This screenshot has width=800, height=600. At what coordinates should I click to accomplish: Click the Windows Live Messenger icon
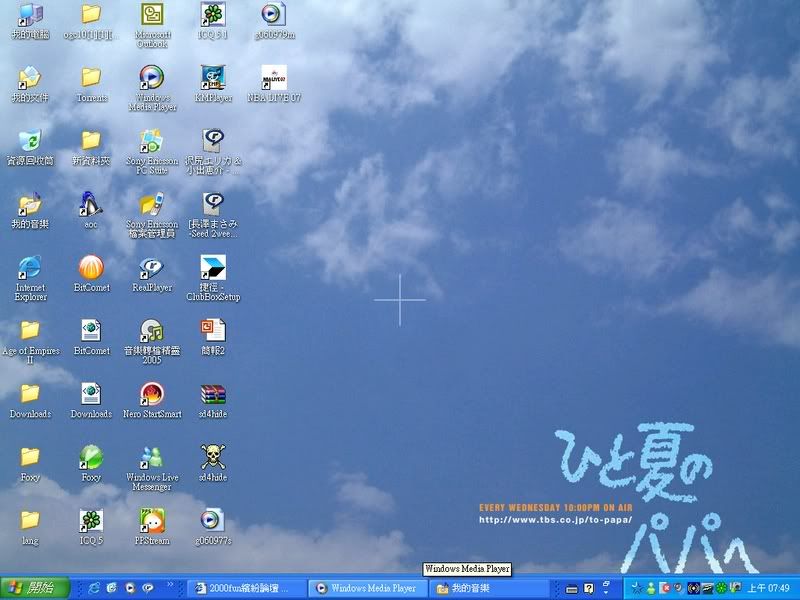click(x=151, y=457)
